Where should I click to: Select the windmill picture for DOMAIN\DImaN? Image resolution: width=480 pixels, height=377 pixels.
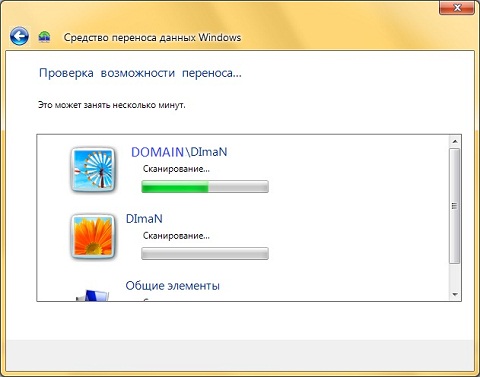coord(93,170)
